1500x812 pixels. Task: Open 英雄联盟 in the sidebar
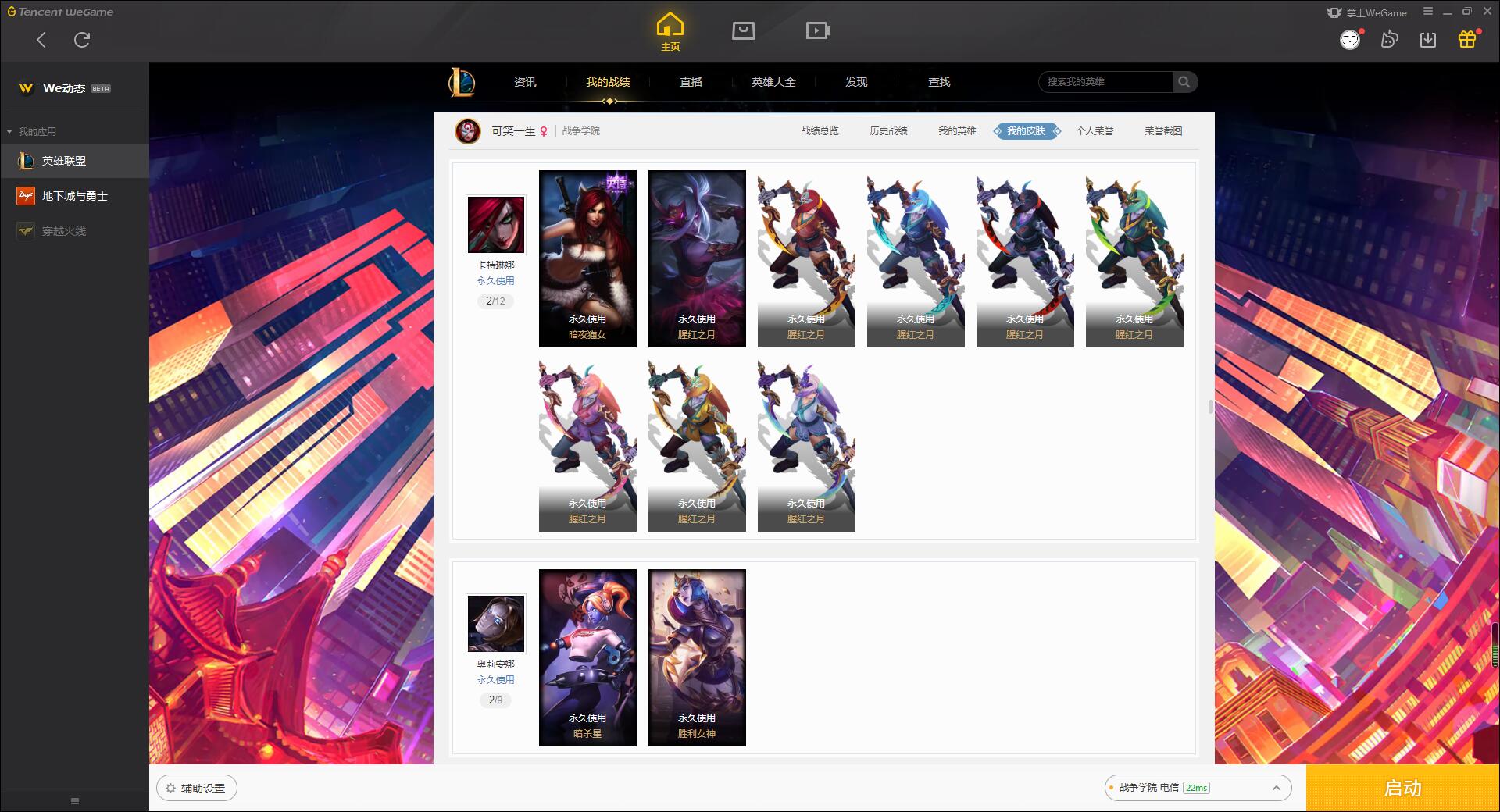(74, 161)
